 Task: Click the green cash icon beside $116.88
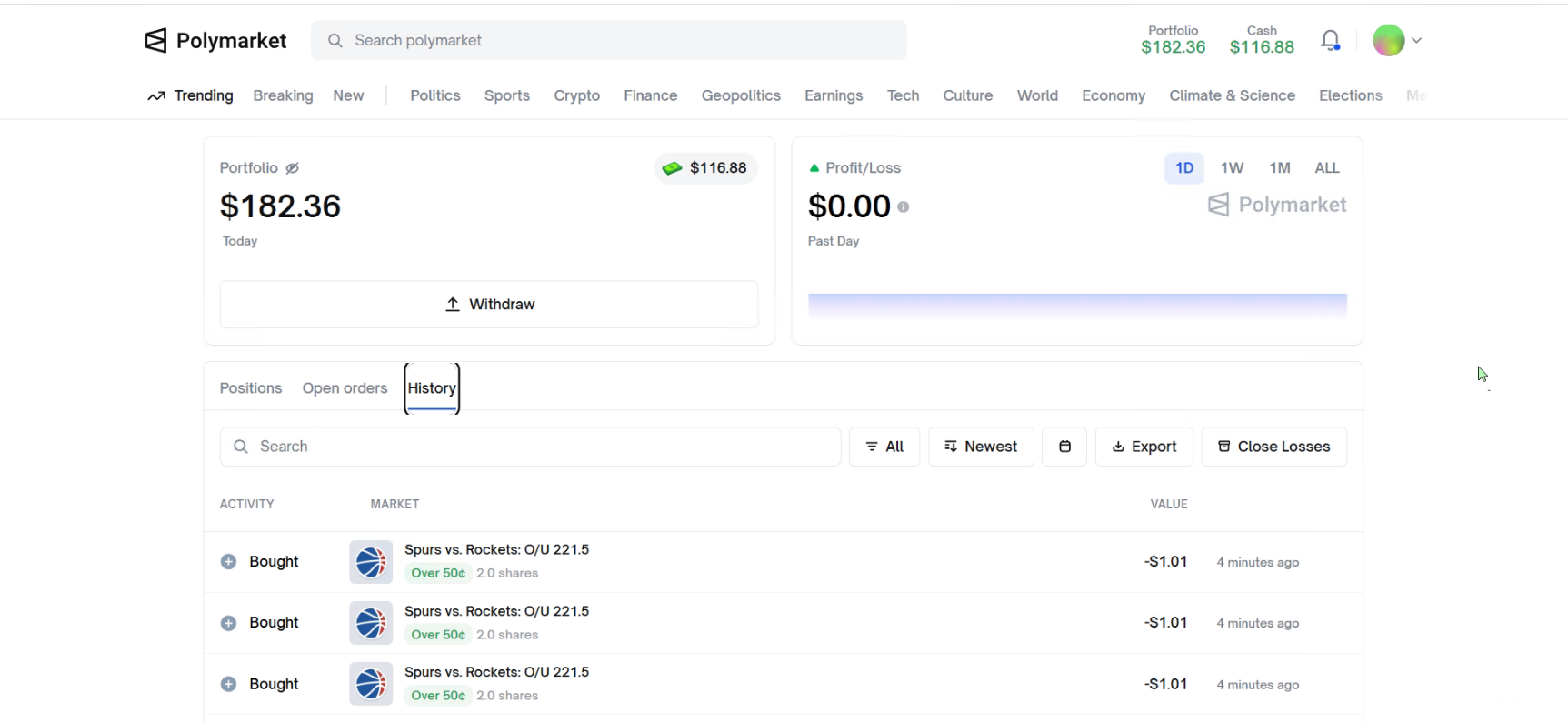click(672, 168)
